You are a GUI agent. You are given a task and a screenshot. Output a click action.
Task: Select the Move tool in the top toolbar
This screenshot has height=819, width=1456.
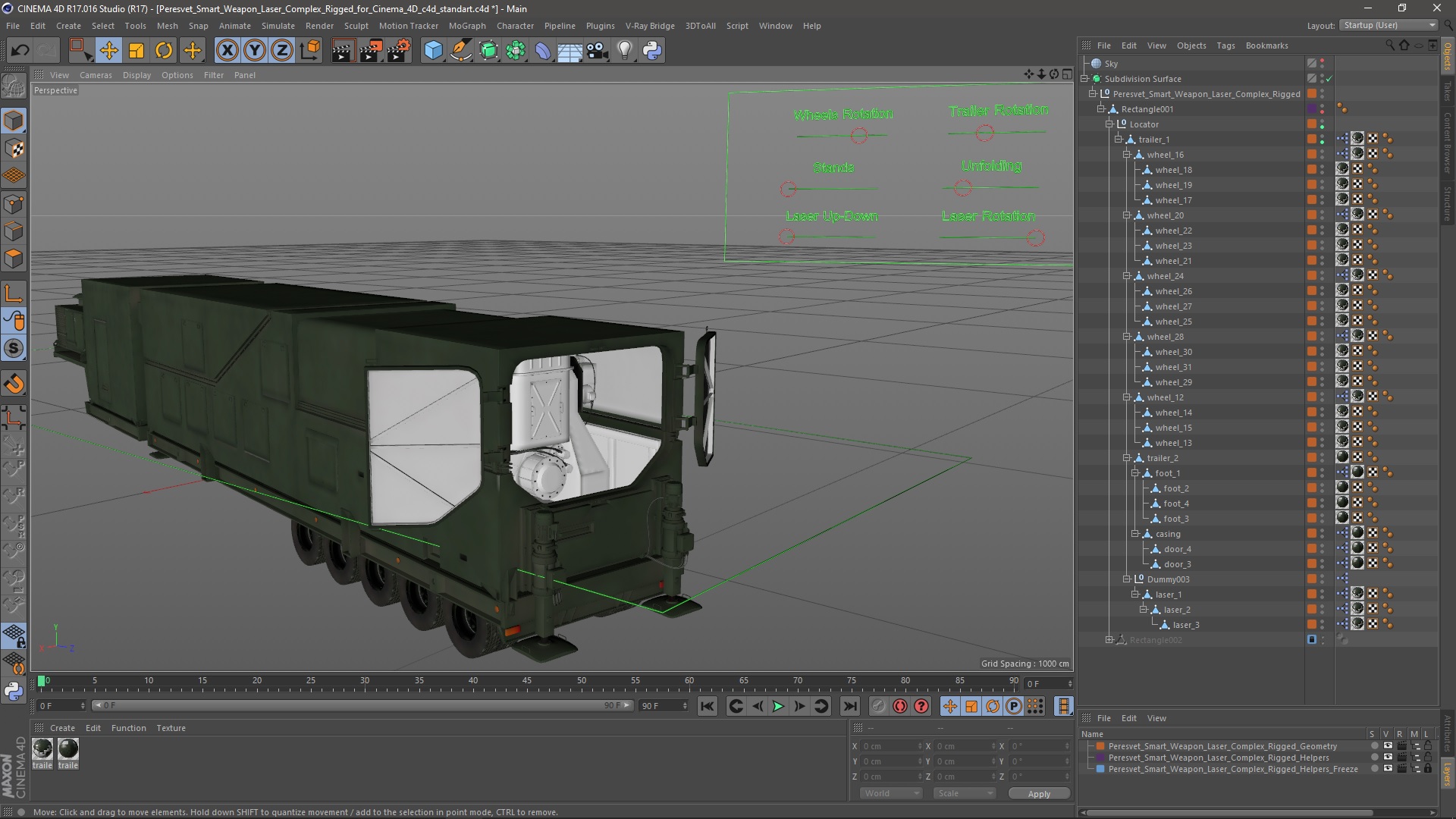pos(108,51)
